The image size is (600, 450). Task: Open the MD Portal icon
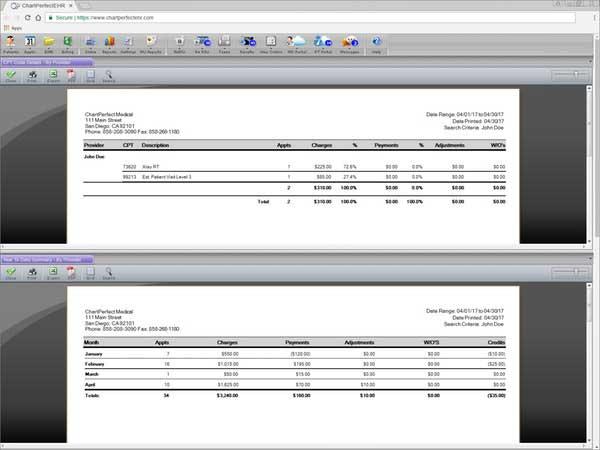click(x=297, y=44)
